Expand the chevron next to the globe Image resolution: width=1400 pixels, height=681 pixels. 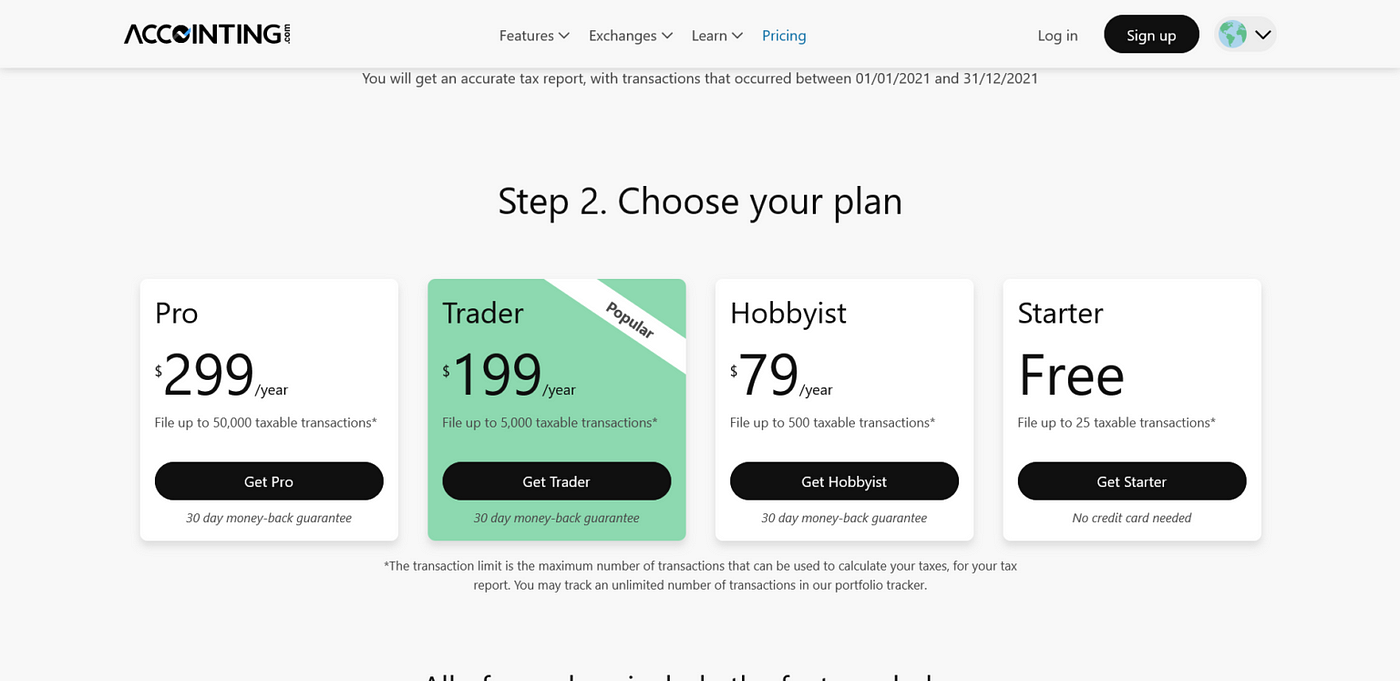pos(1263,35)
